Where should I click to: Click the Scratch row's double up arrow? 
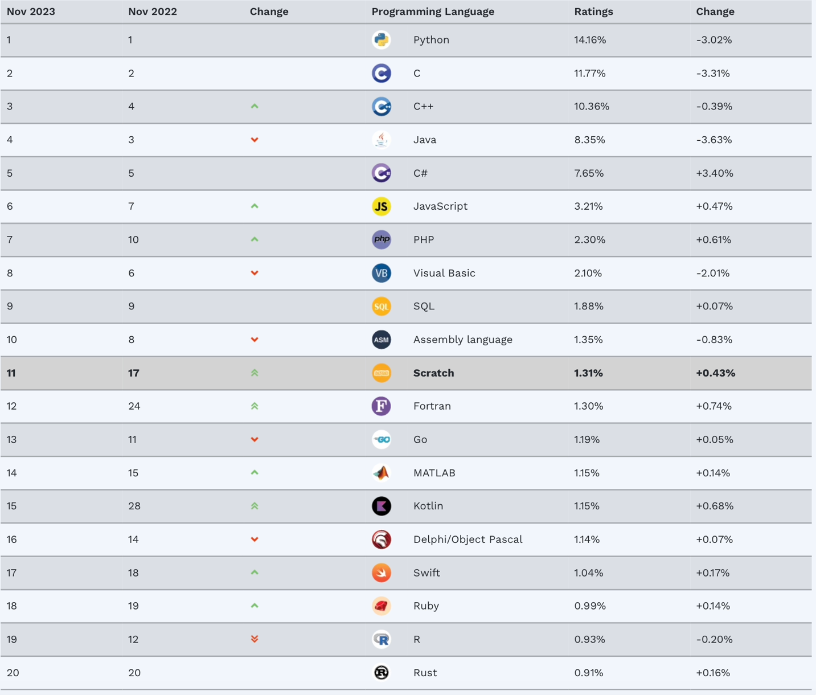click(255, 373)
